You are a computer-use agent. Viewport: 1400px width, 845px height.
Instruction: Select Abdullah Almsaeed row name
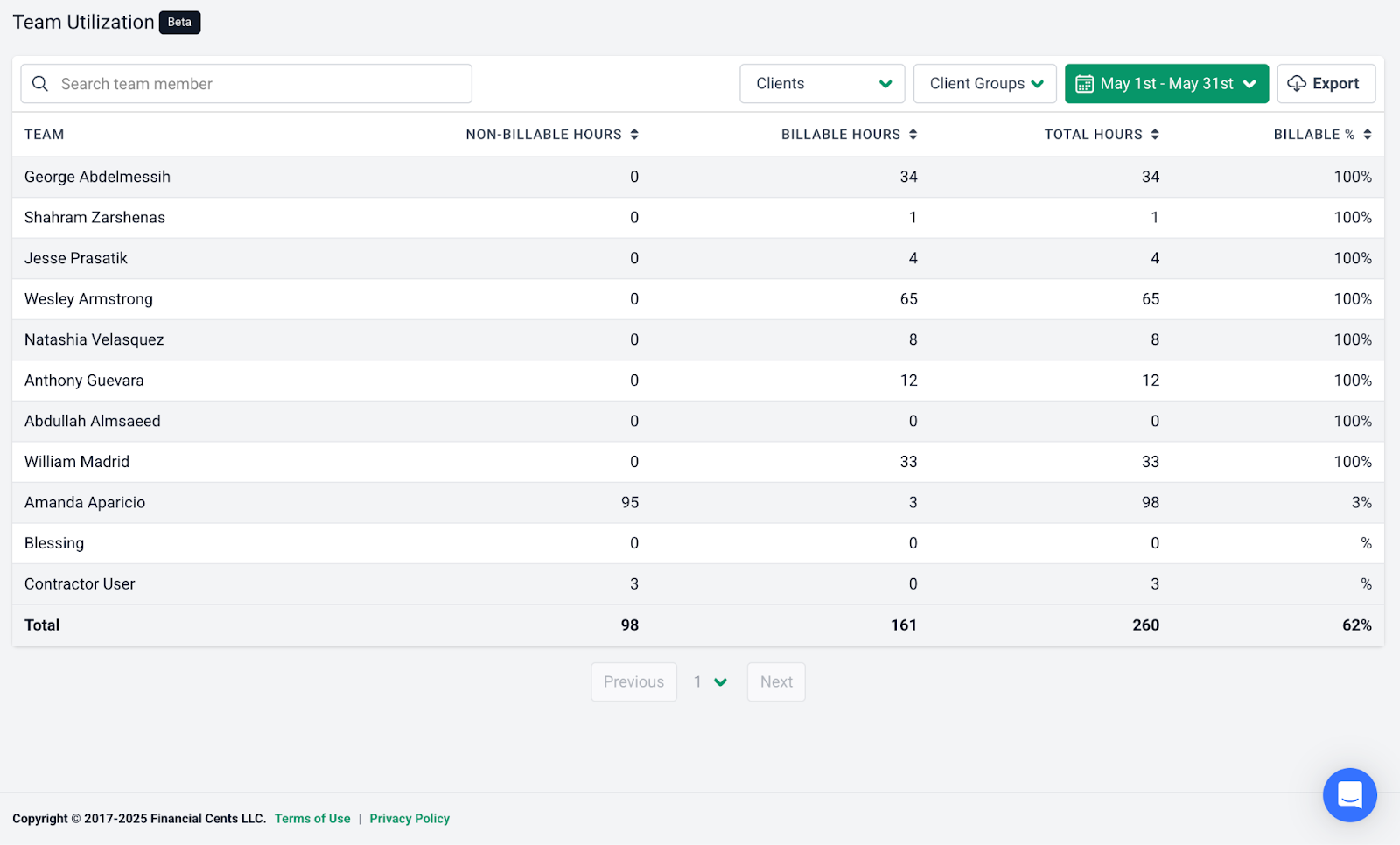93,422
